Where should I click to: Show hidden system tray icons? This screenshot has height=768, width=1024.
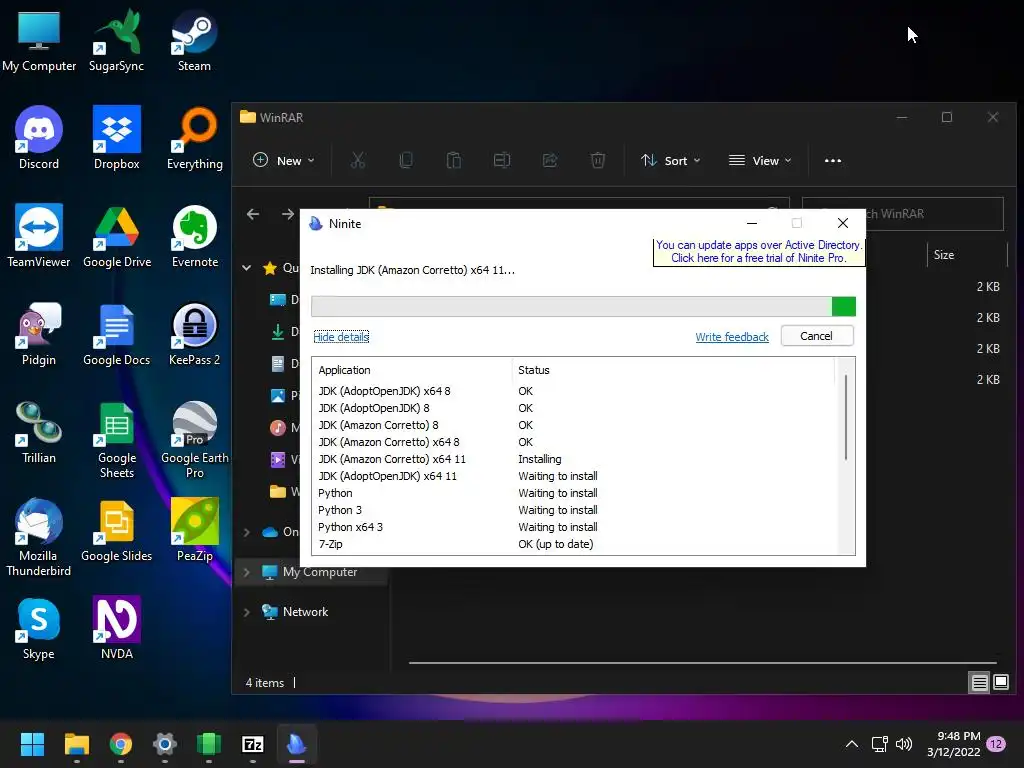pos(852,744)
